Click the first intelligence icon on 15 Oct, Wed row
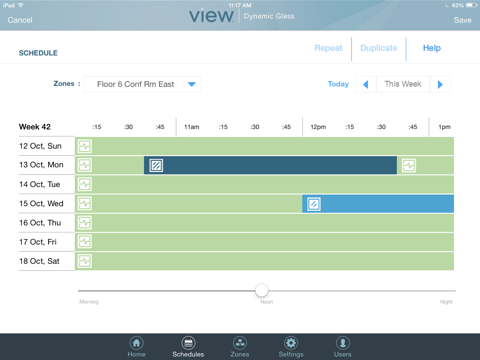 (85, 204)
